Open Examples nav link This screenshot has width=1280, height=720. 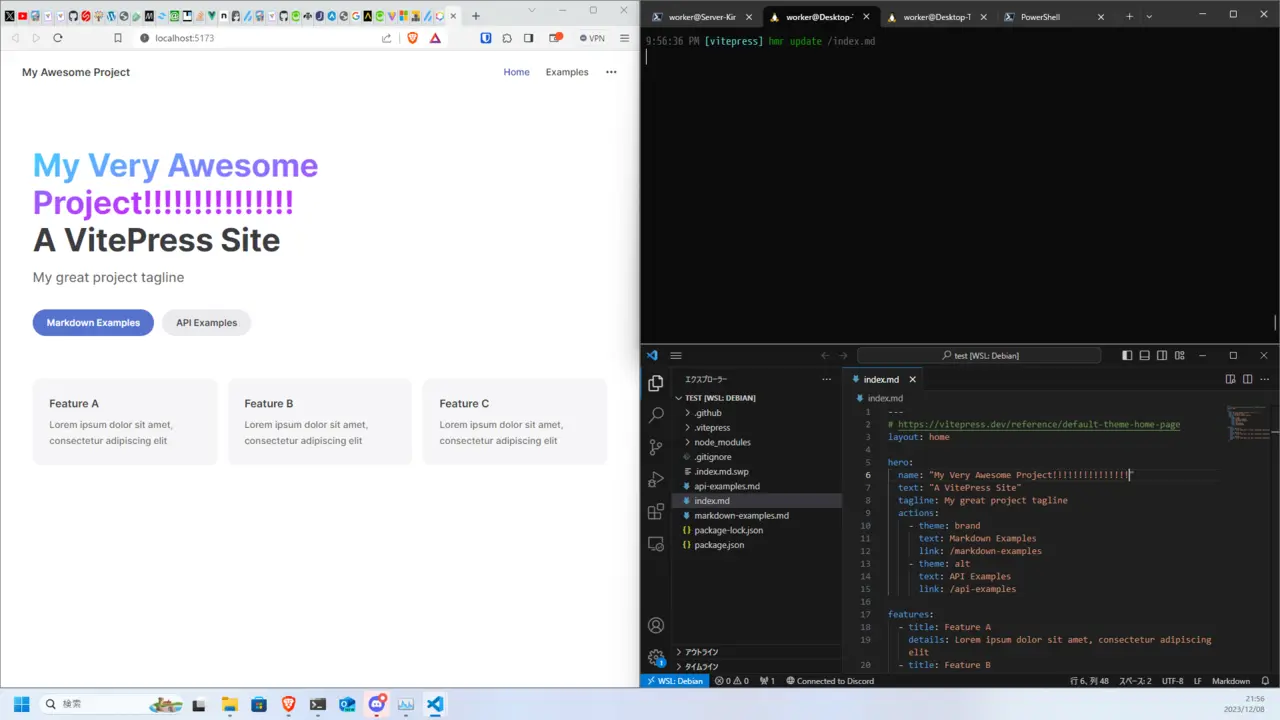(x=567, y=72)
